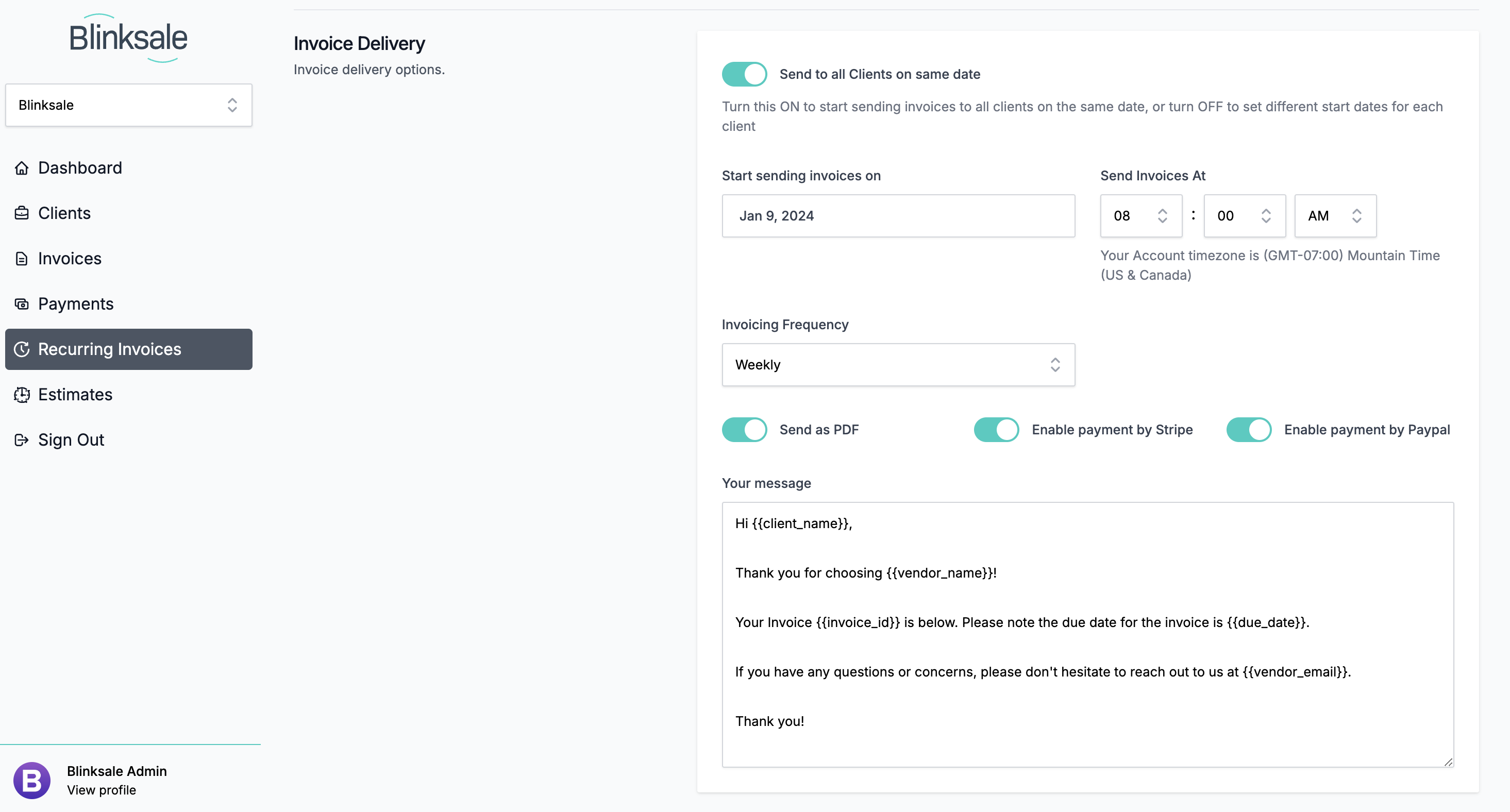This screenshot has height=812, width=1510.
Task: Click the start date field Jan 9, 2024
Action: [x=898, y=216]
